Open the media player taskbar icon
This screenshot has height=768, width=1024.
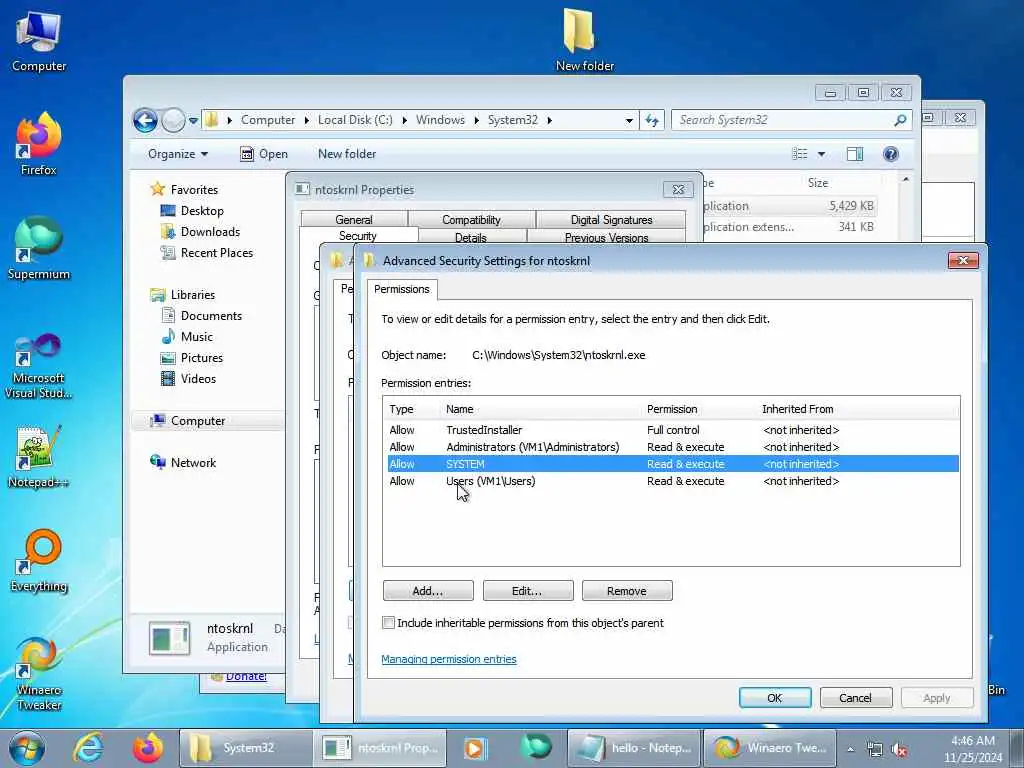click(x=475, y=748)
